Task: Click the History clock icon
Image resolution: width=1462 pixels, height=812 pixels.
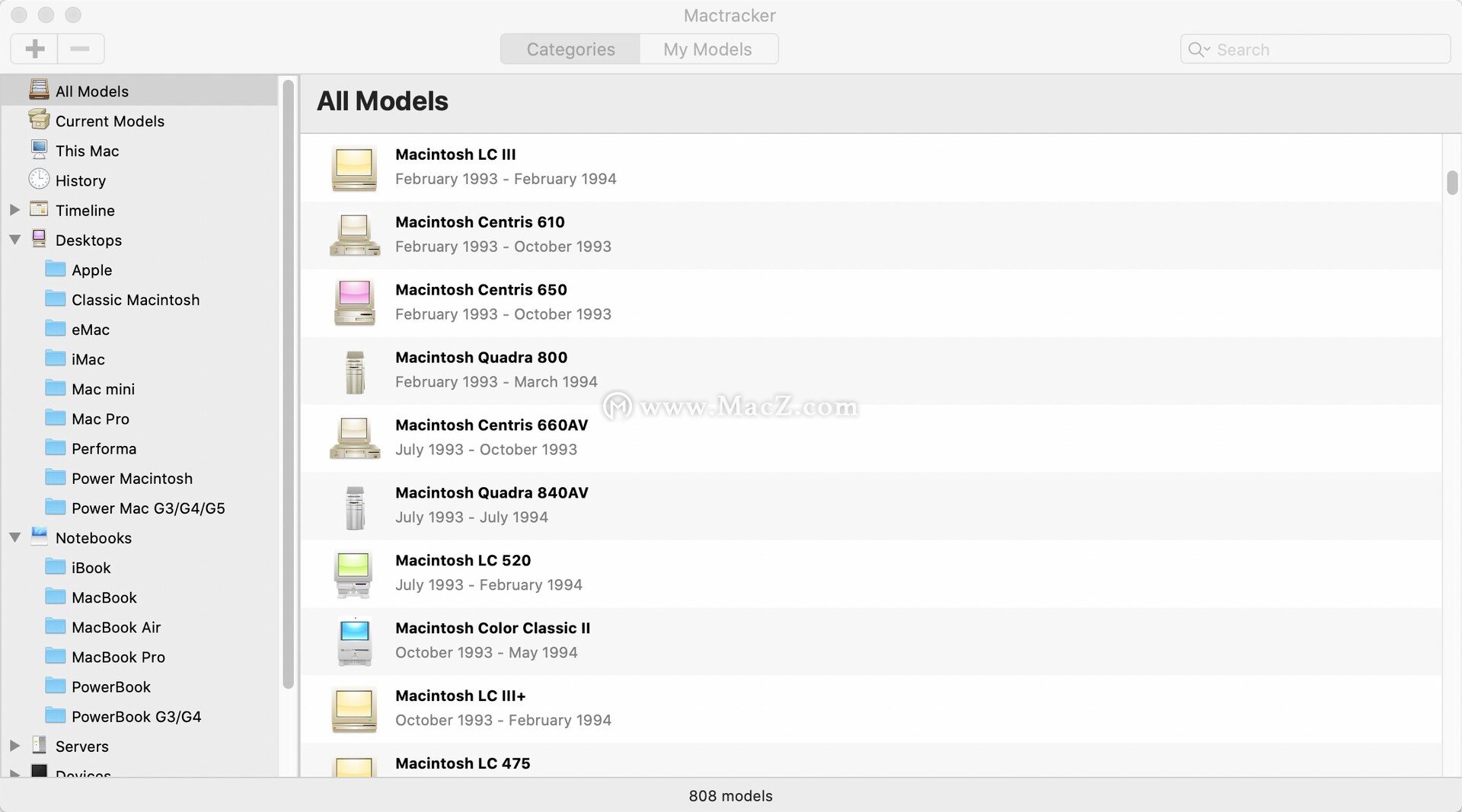Action: [39, 179]
